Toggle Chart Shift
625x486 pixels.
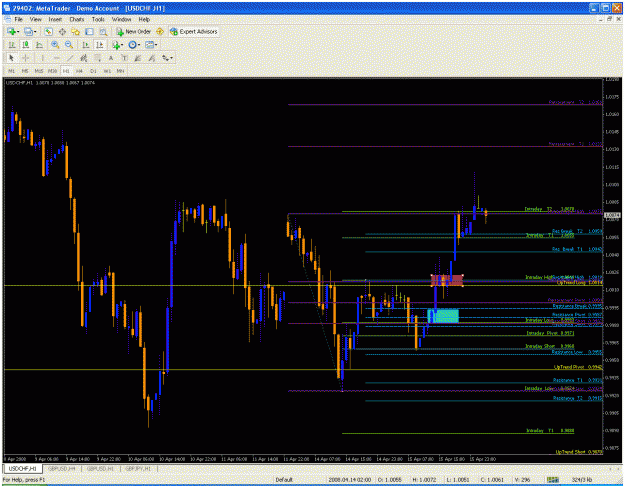[99, 45]
